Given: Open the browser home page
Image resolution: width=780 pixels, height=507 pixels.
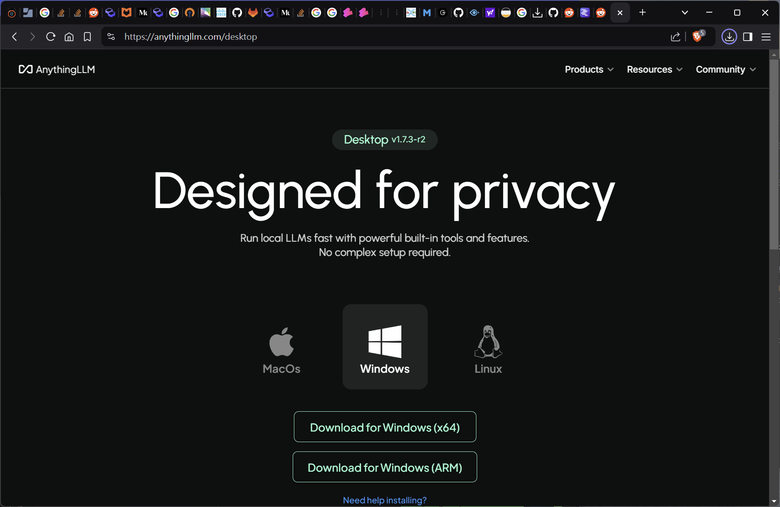Looking at the screenshot, I should tap(69, 37).
